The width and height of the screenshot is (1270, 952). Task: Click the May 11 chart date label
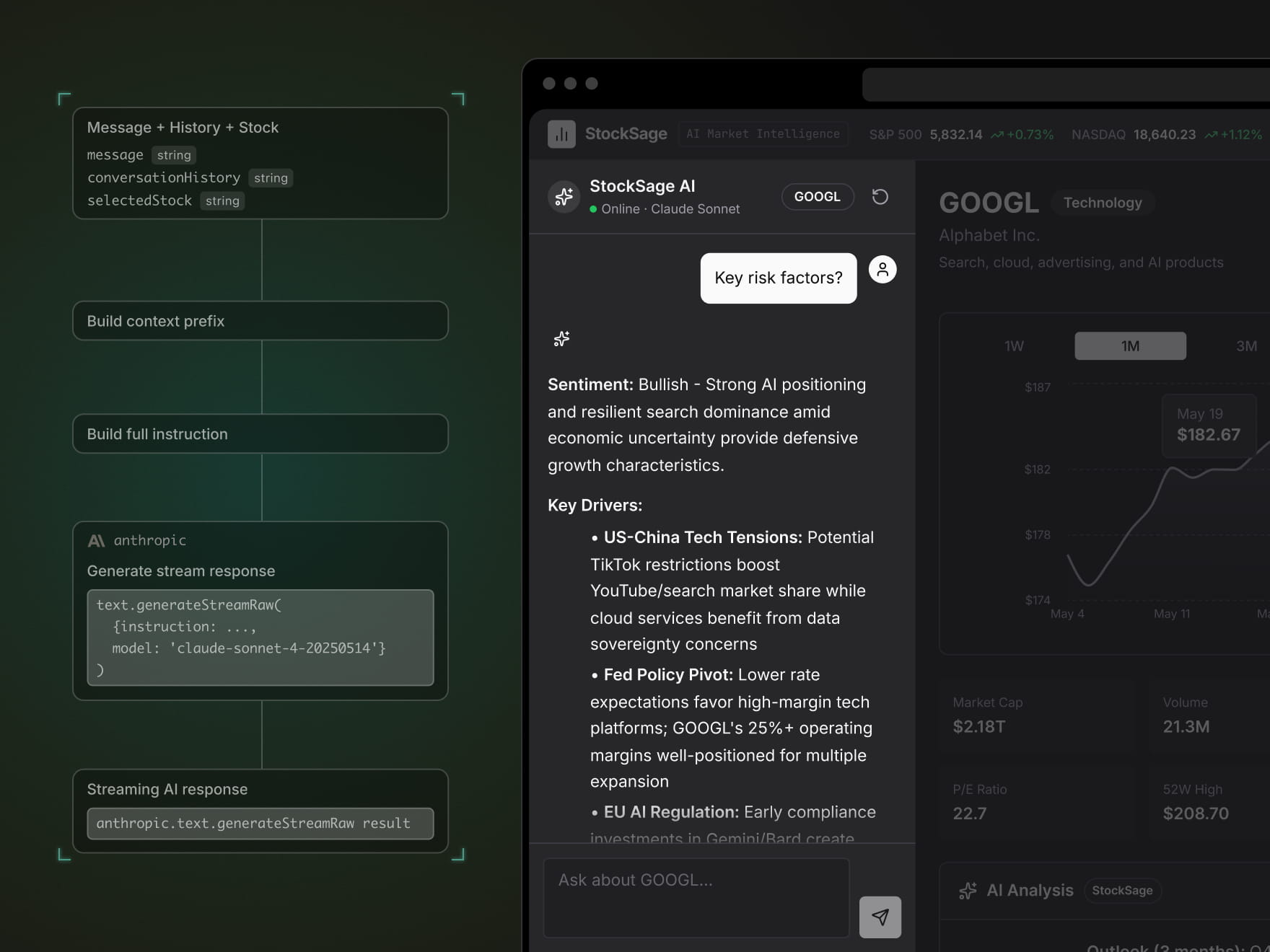1172,614
